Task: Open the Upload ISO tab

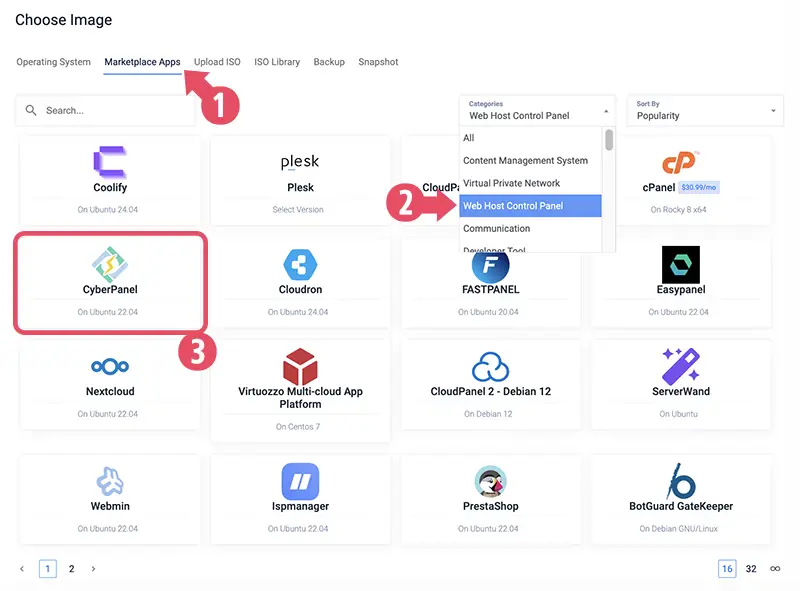Action: point(217,62)
